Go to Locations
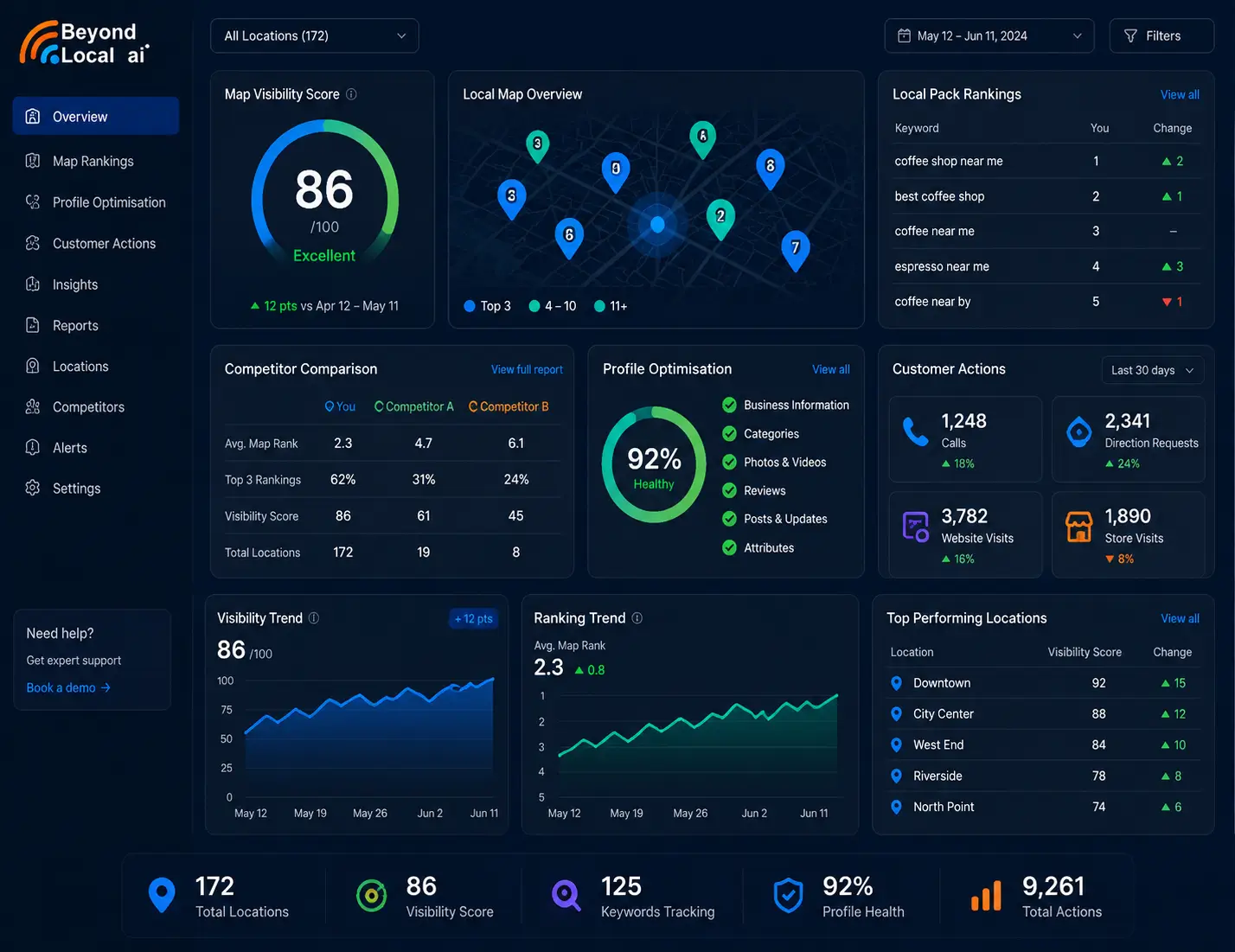Viewport: 1235px width, 952px height. tap(80, 366)
